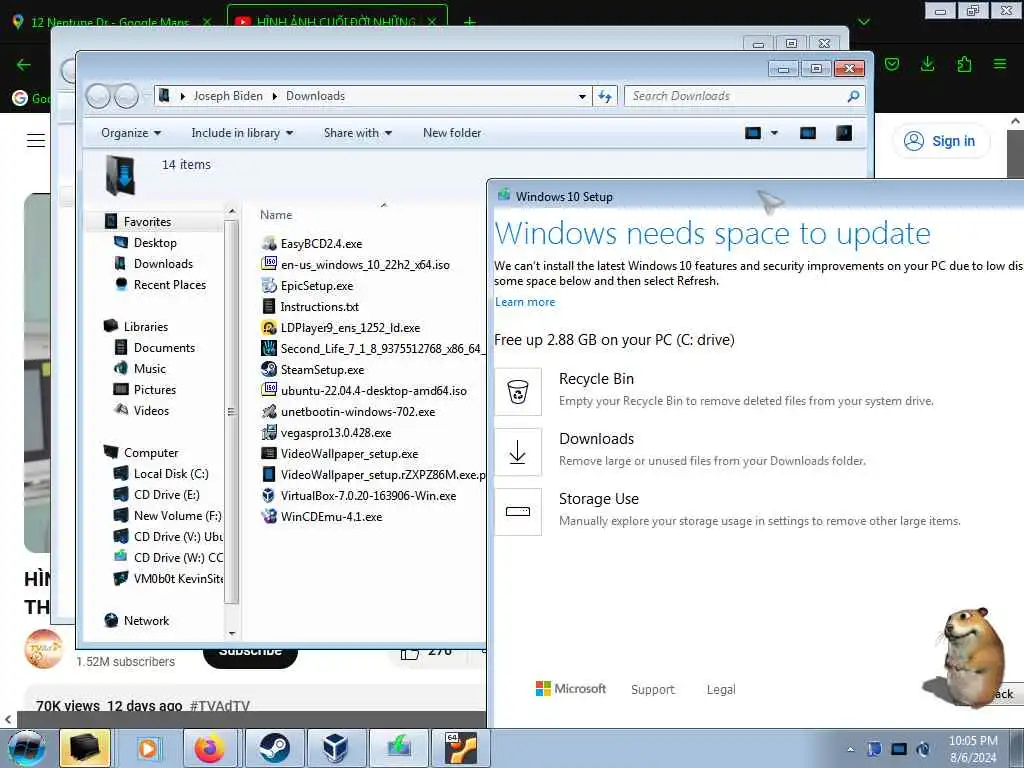This screenshot has width=1024, height=768.
Task: Click the Windows Start orb
Action: click(27, 748)
